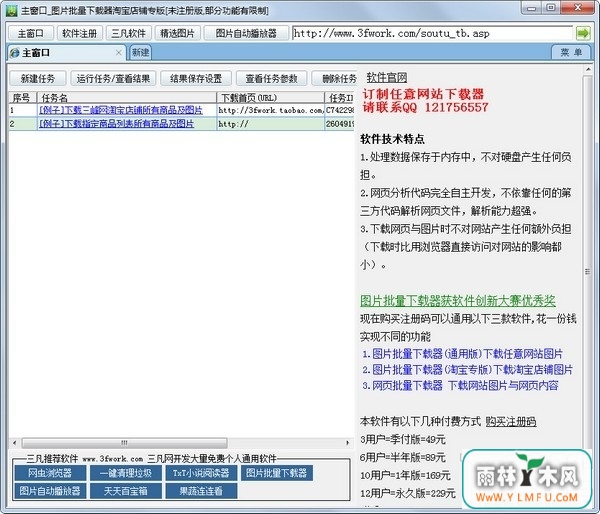Click 下载首页(URL) column header
The width and height of the screenshot is (600, 514).
(270, 98)
